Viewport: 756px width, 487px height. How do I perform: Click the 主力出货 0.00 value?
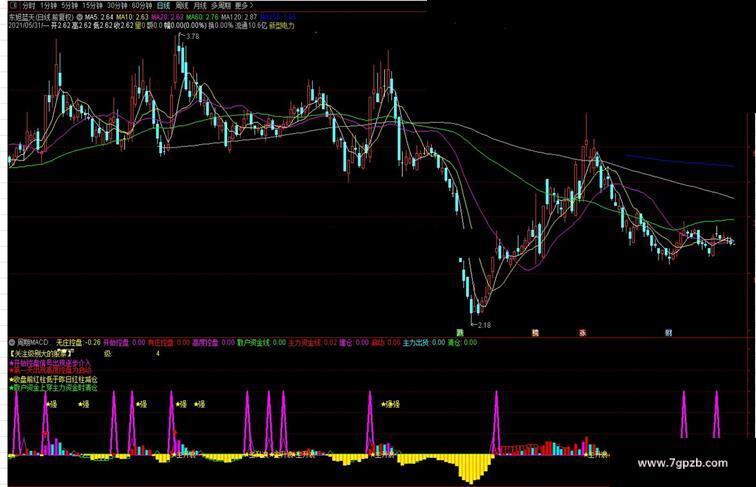(424, 342)
